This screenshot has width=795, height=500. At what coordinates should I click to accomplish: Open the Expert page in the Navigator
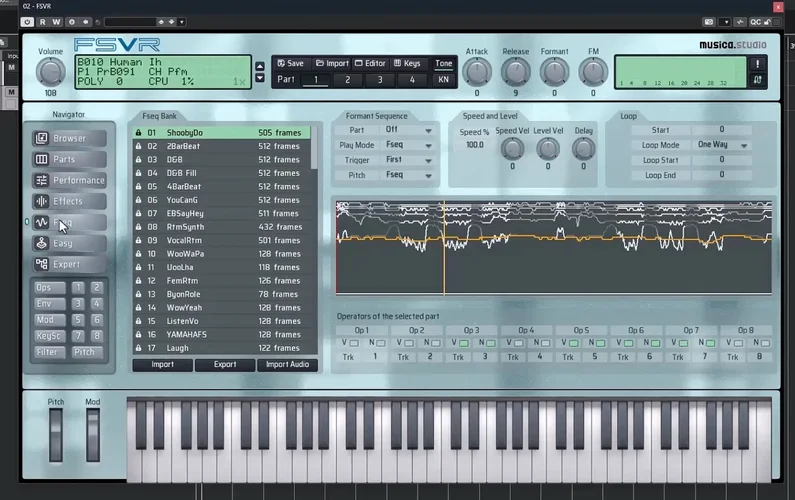click(x=69, y=264)
